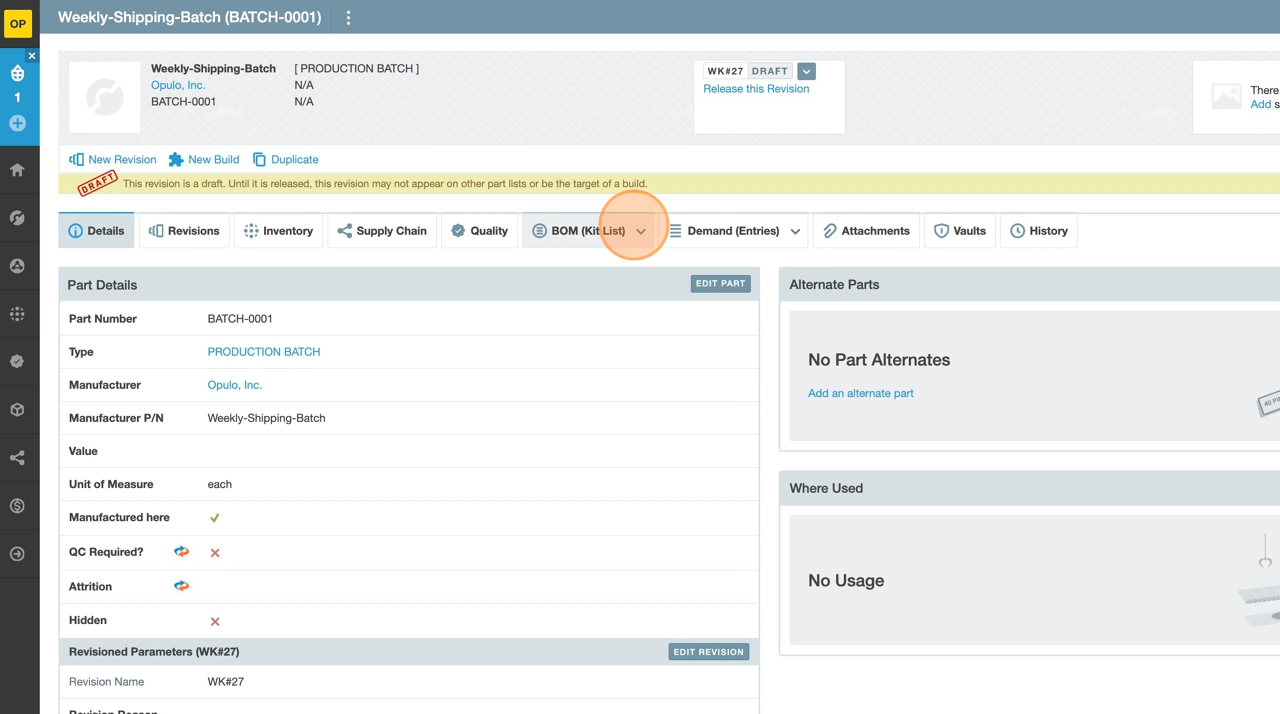Image resolution: width=1280 pixels, height=714 pixels.
Task: Click the blue plus icon in sidebar
Action: 17,123
